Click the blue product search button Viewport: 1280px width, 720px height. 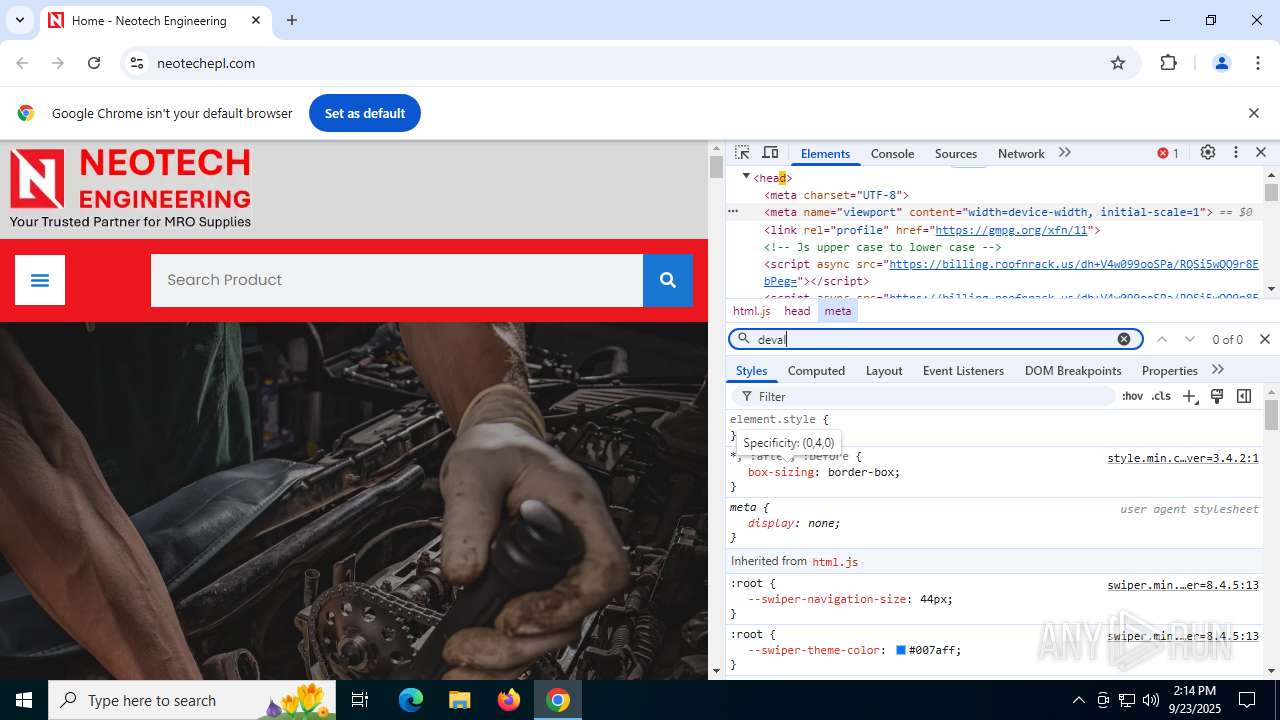pos(668,280)
